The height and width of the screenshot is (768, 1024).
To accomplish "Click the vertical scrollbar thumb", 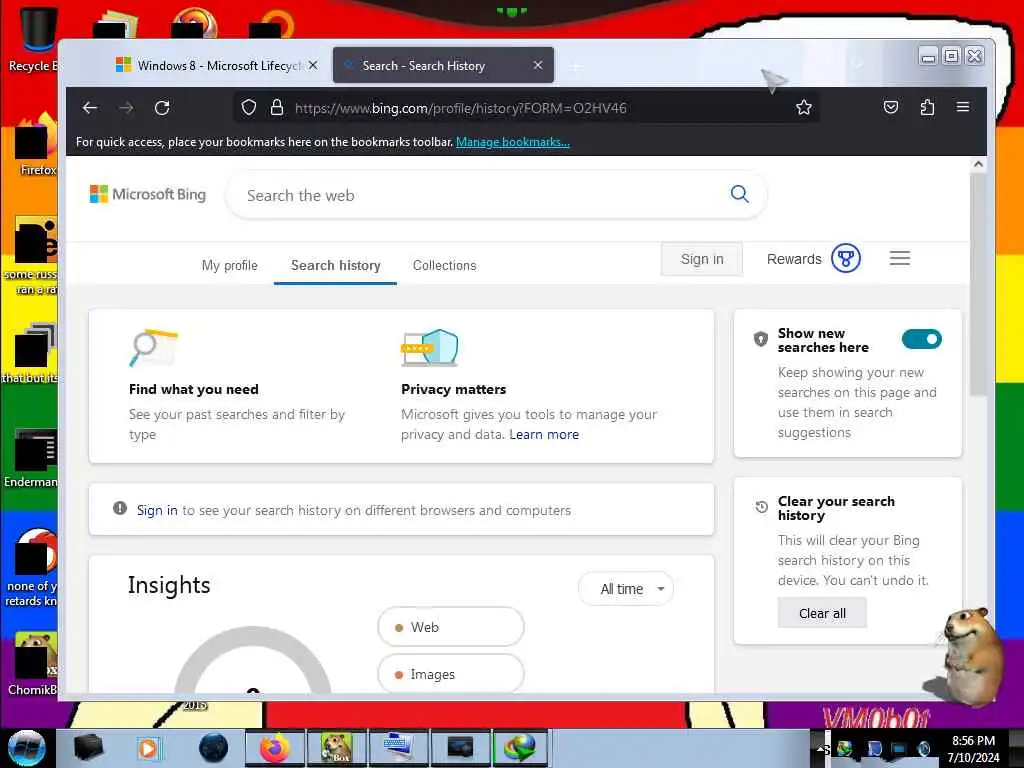I will click(978, 284).
